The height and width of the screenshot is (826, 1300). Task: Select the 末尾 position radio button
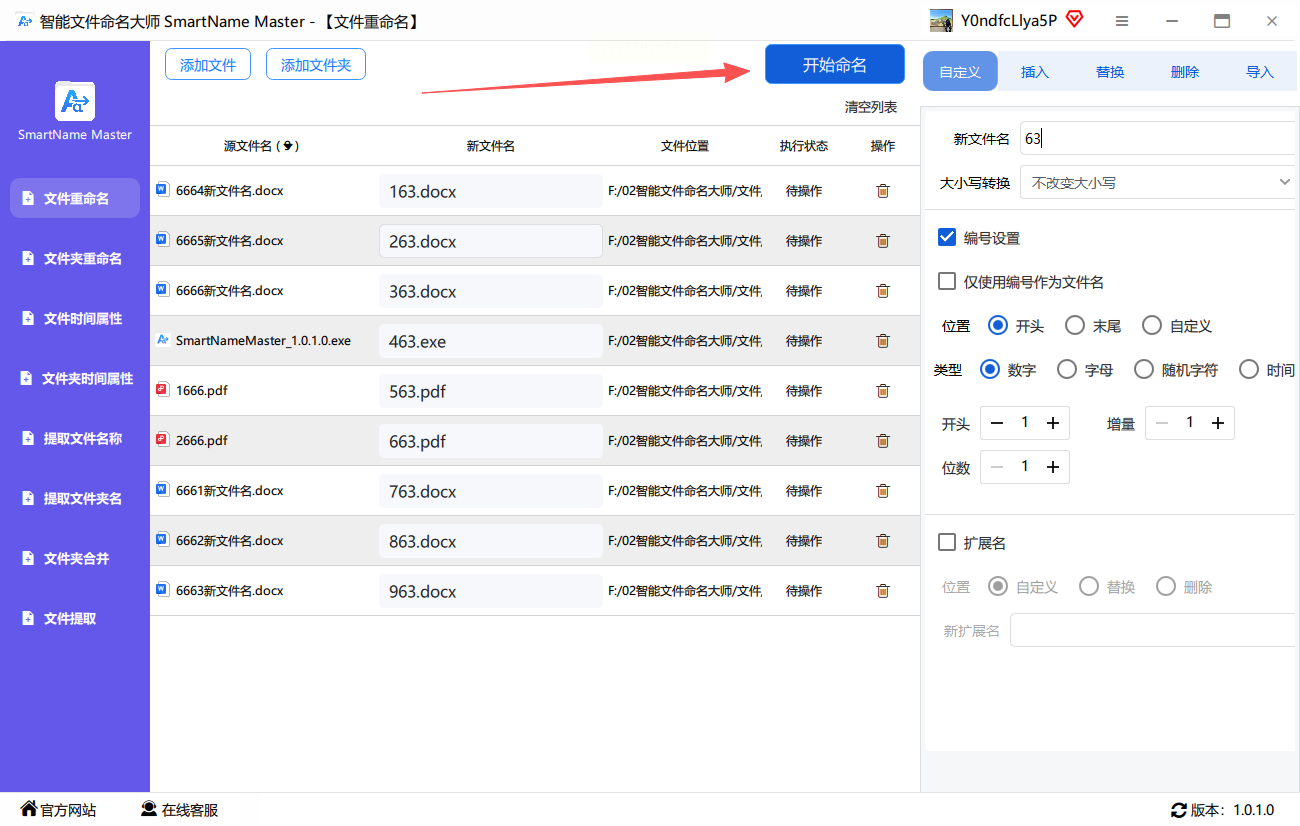1075,326
